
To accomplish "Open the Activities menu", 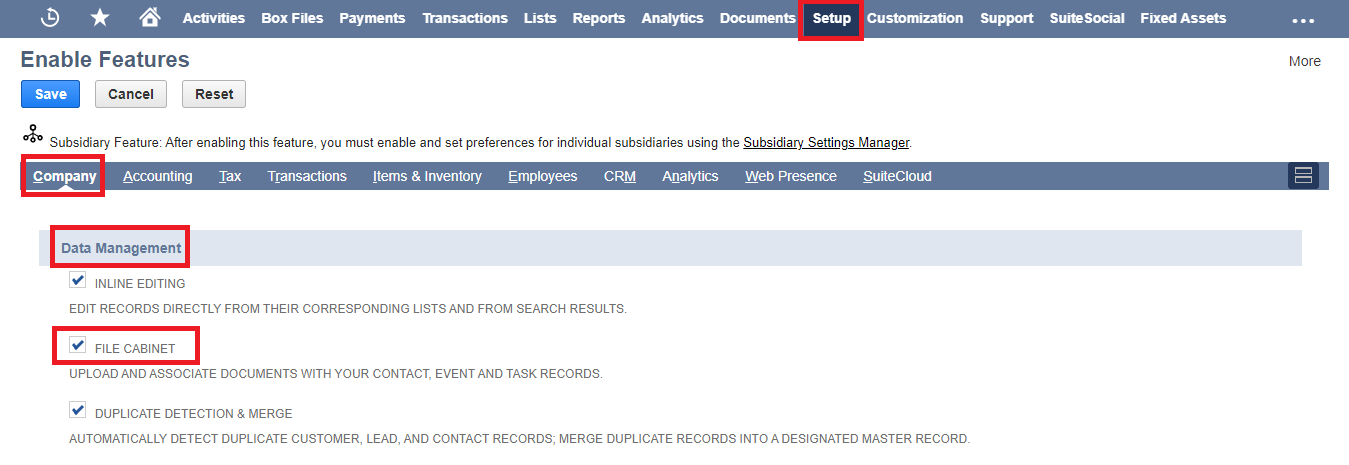I will 213,18.
